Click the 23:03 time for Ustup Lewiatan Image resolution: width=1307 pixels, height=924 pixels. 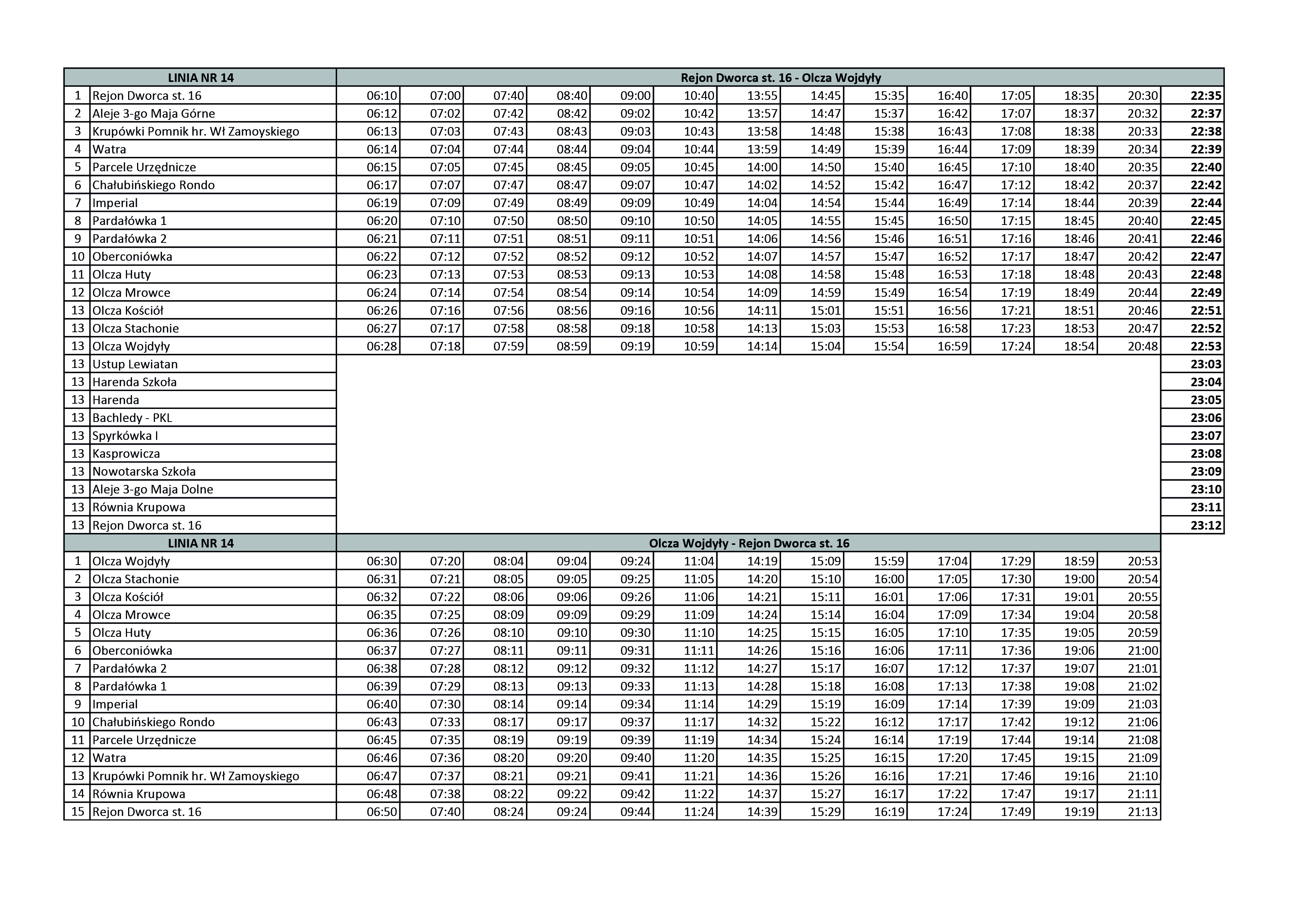click(1206, 364)
